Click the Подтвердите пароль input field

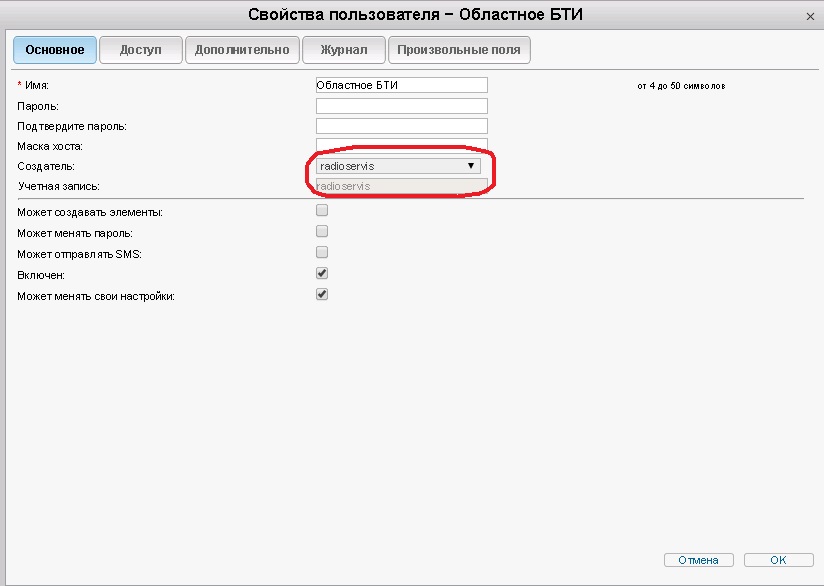[400, 126]
